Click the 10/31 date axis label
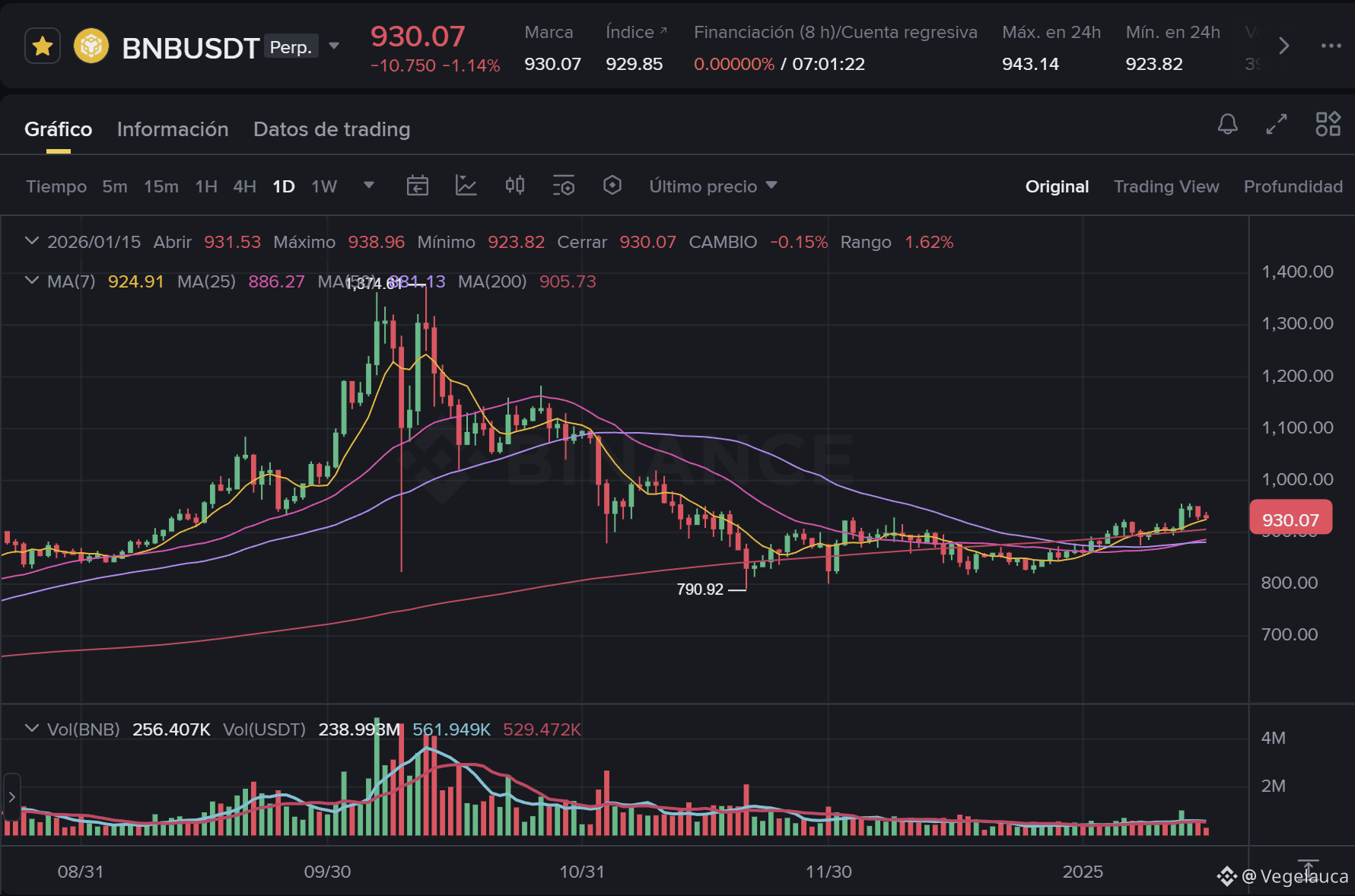The width and height of the screenshot is (1355, 896). [x=582, y=872]
